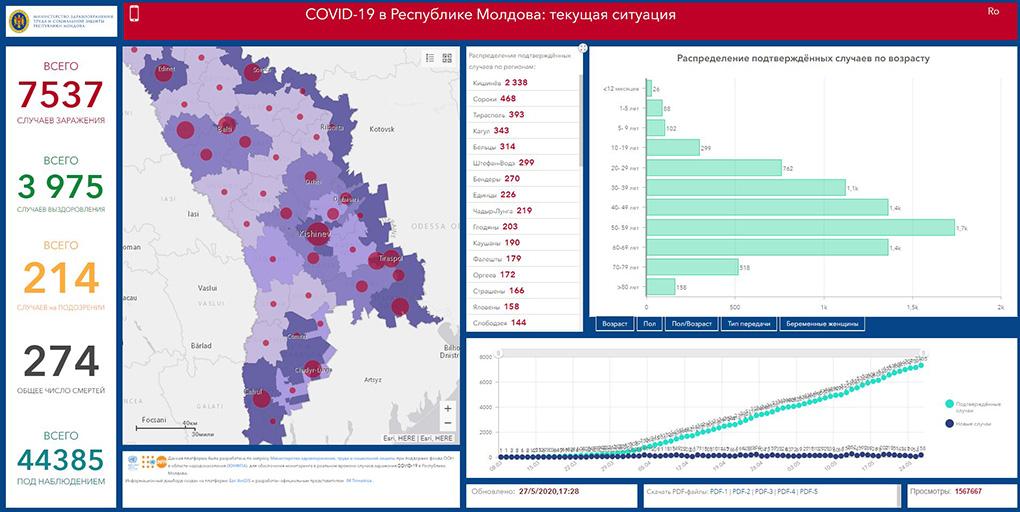Image resolution: width=1020 pixels, height=512 pixels.
Task: Switch language to Ro
Action: [x=993, y=12]
